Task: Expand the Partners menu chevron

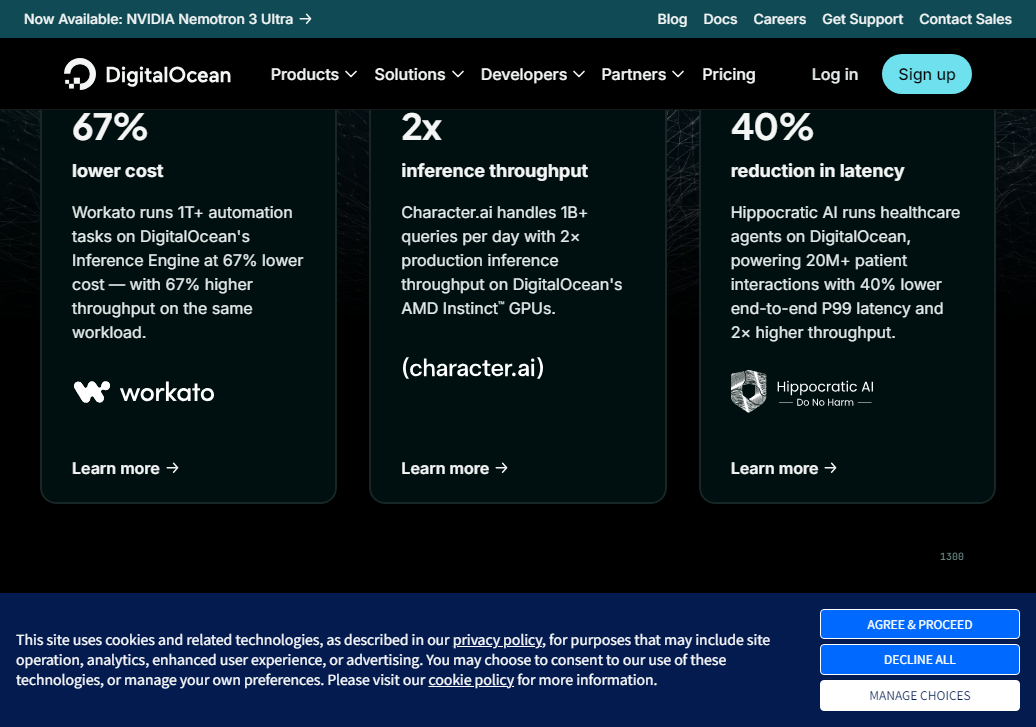Action: pos(678,75)
